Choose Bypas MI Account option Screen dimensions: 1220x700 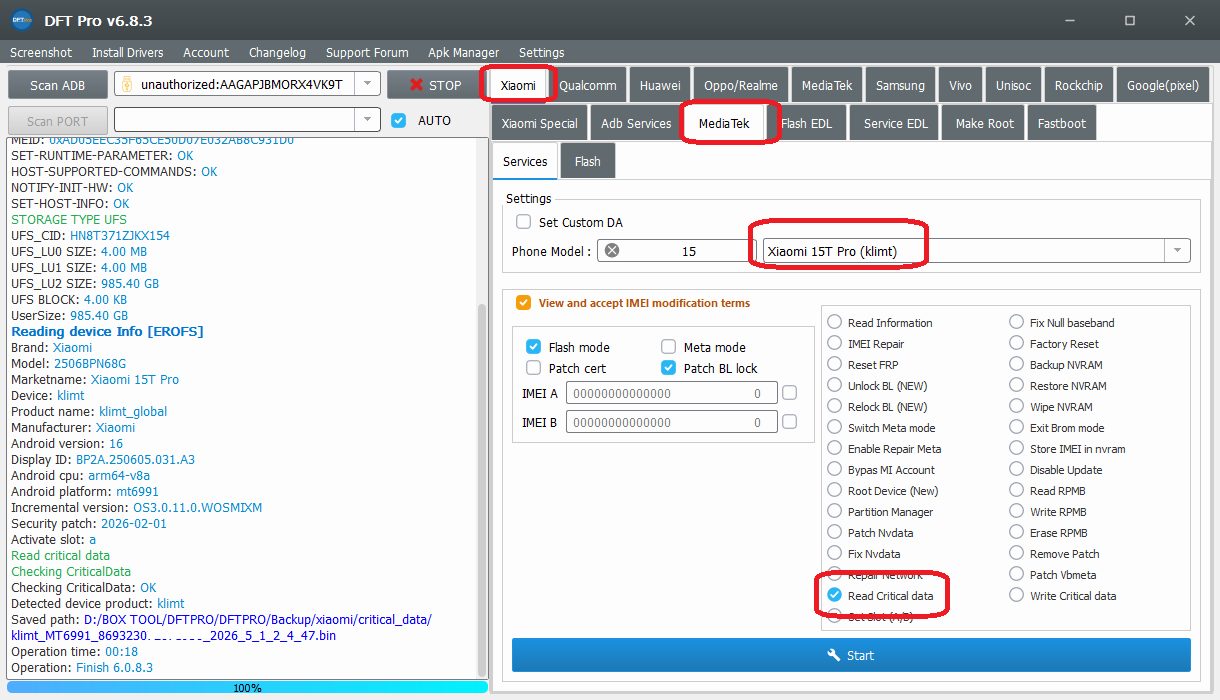pyautogui.click(x=835, y=469)
